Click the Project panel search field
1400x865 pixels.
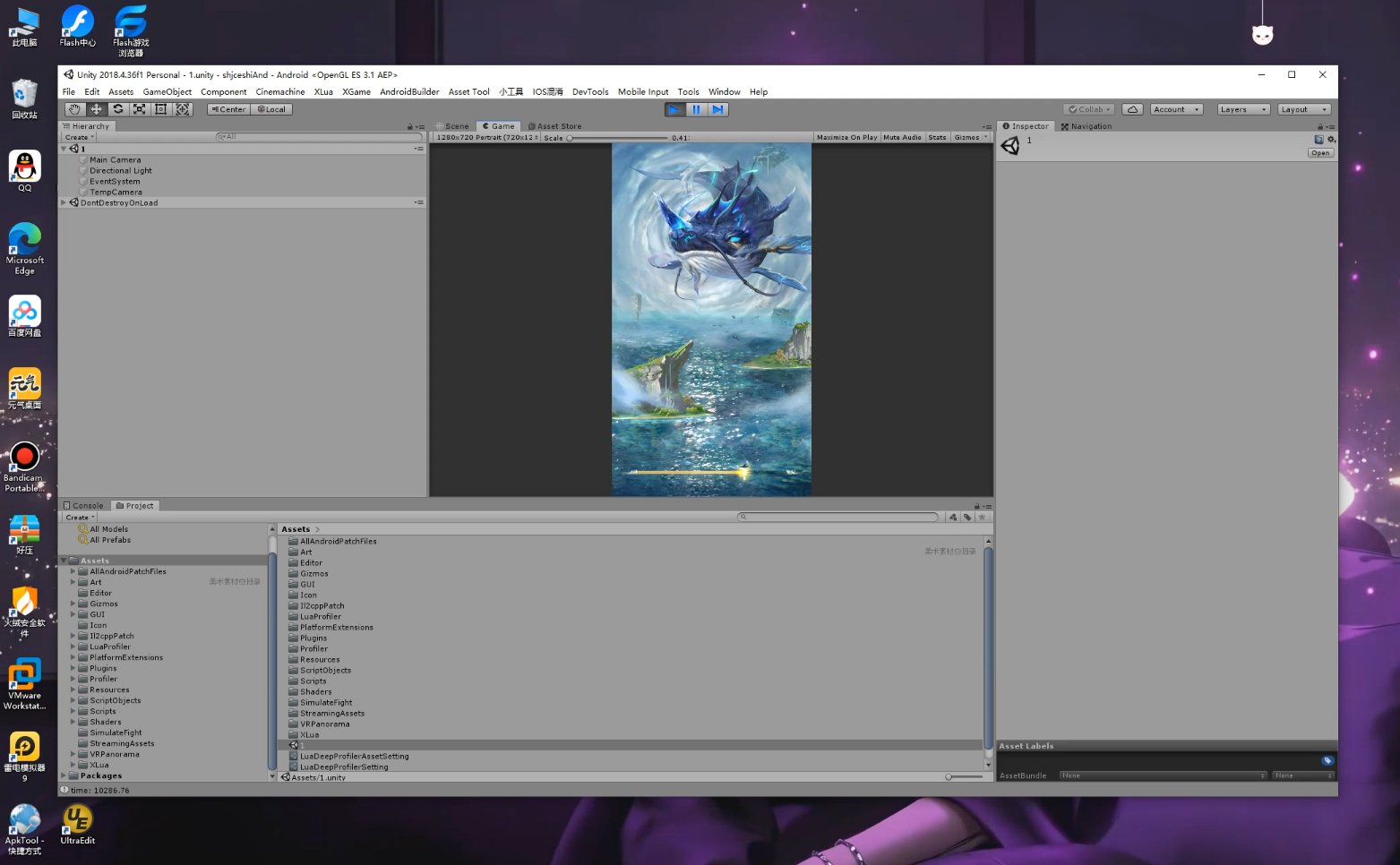click(x=838, y=518)
